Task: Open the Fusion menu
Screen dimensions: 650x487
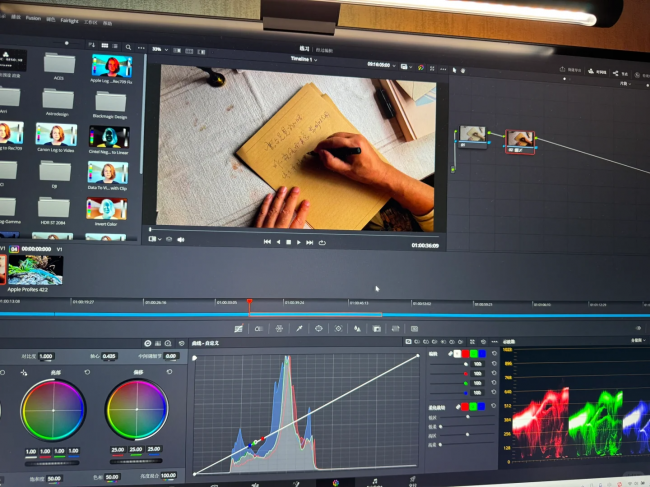Action: pyautogui.click(x=33, y=18)
